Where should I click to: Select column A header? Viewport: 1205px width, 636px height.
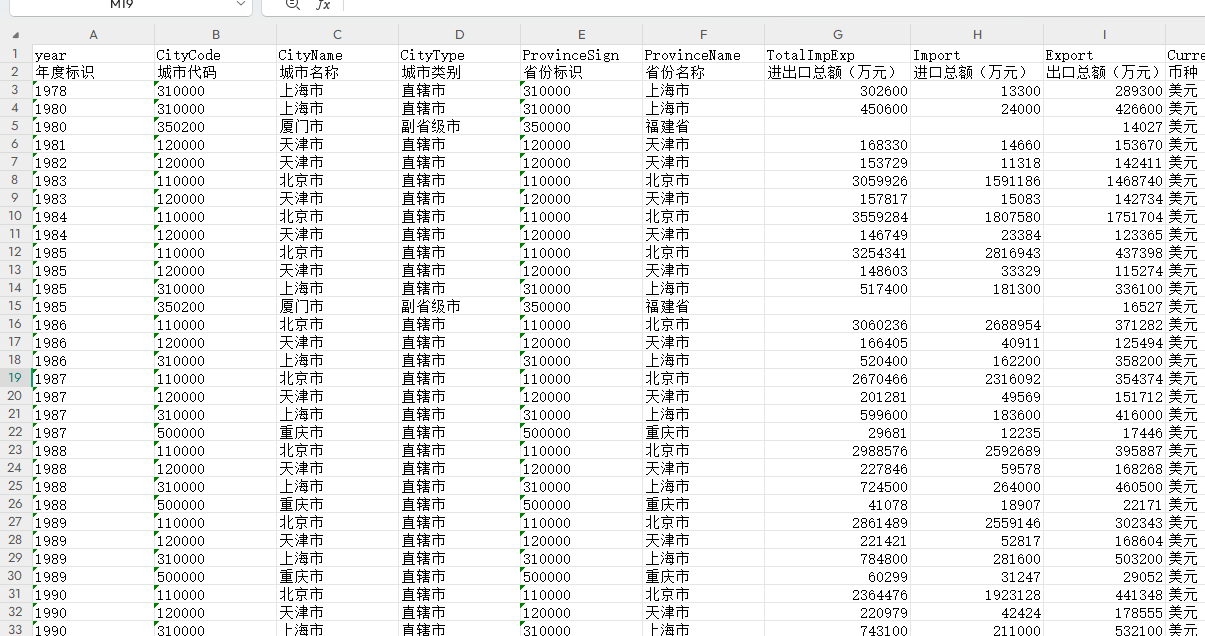click(x=93, y=34)
